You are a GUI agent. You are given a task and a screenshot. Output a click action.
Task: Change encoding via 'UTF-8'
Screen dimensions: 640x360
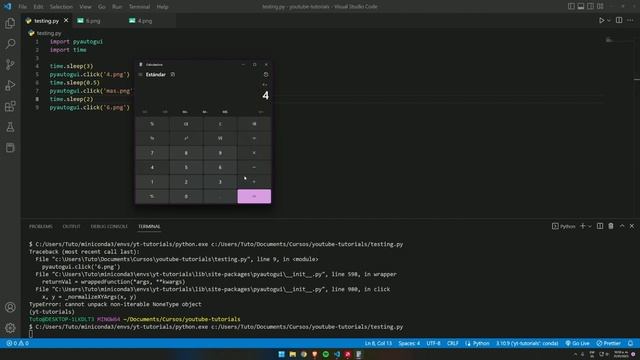click(x=433, y=343)
